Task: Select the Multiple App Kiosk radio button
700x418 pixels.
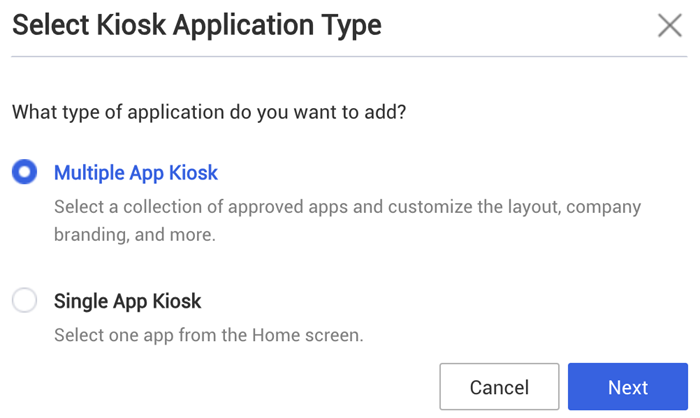Action: (x=24, y=172)
